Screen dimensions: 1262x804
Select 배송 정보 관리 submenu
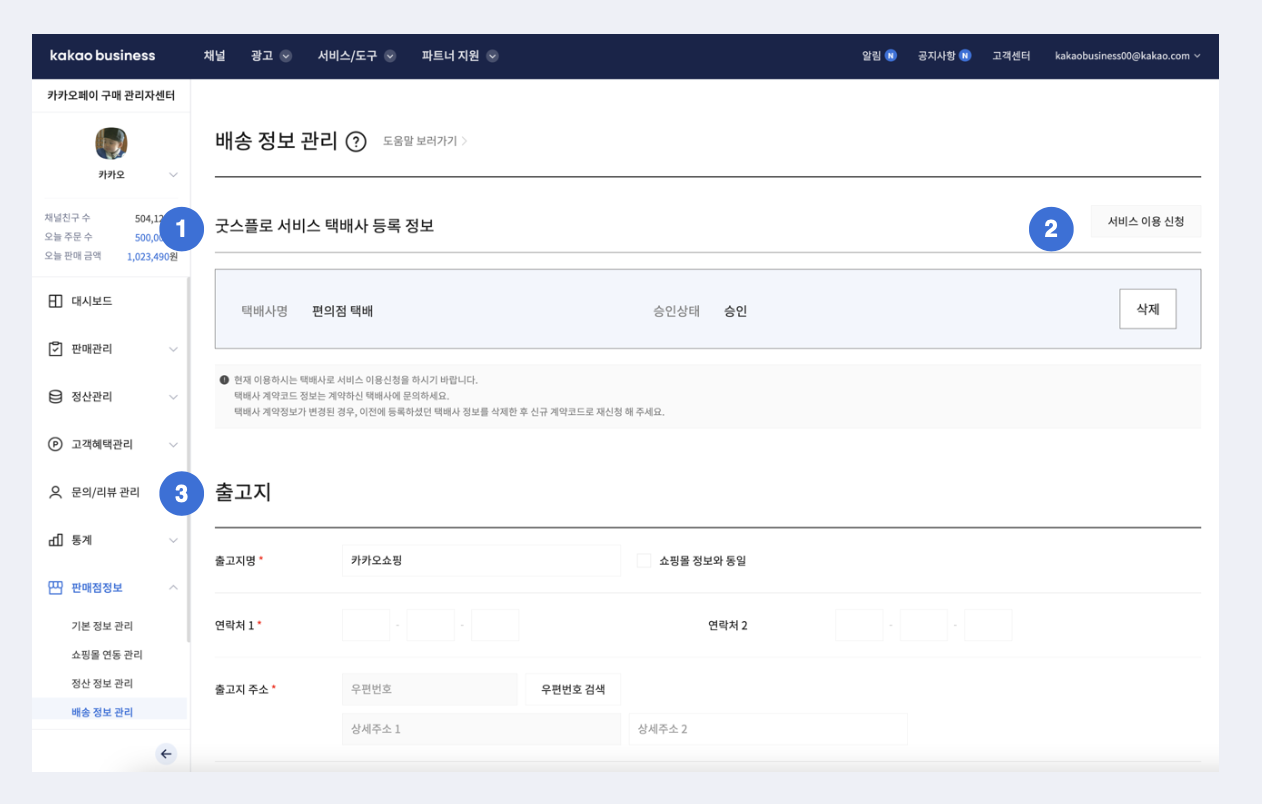[102, 713]
